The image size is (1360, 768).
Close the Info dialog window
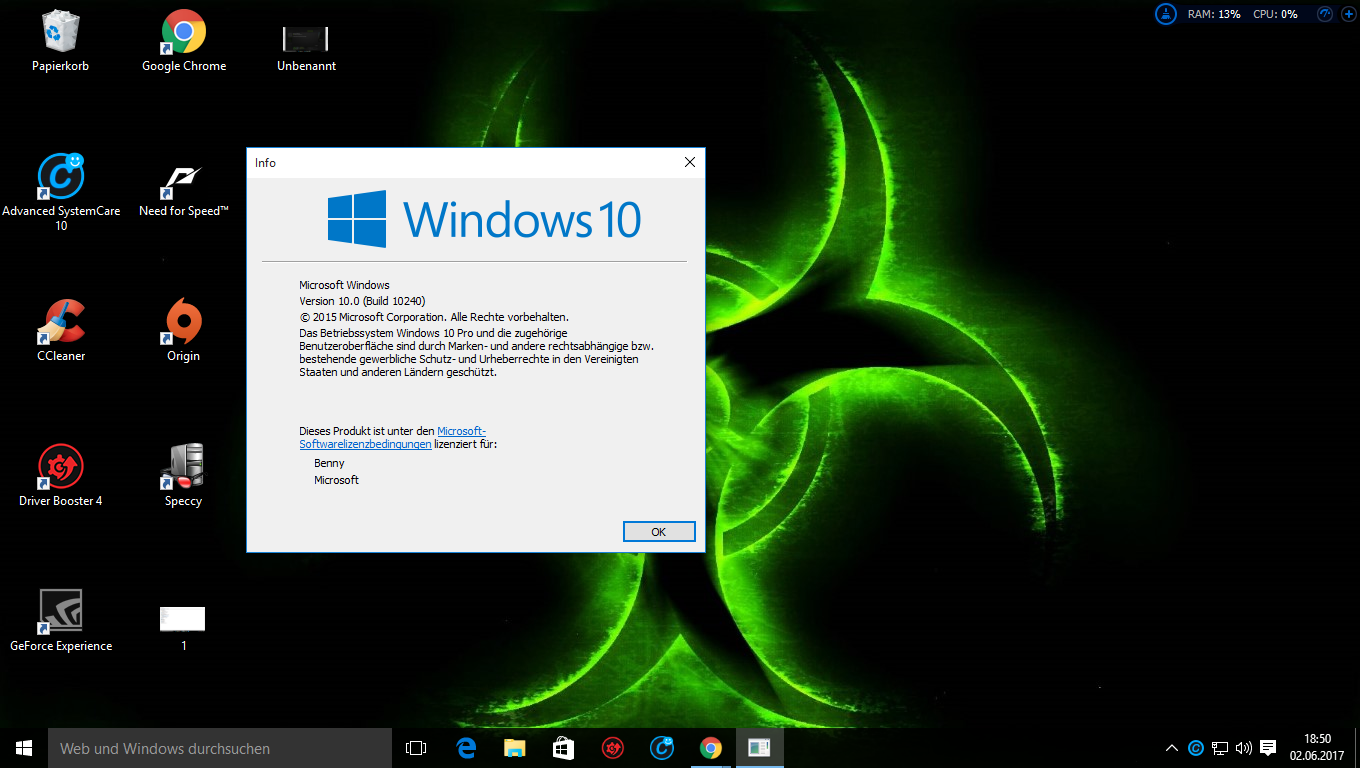coord(689,162)
